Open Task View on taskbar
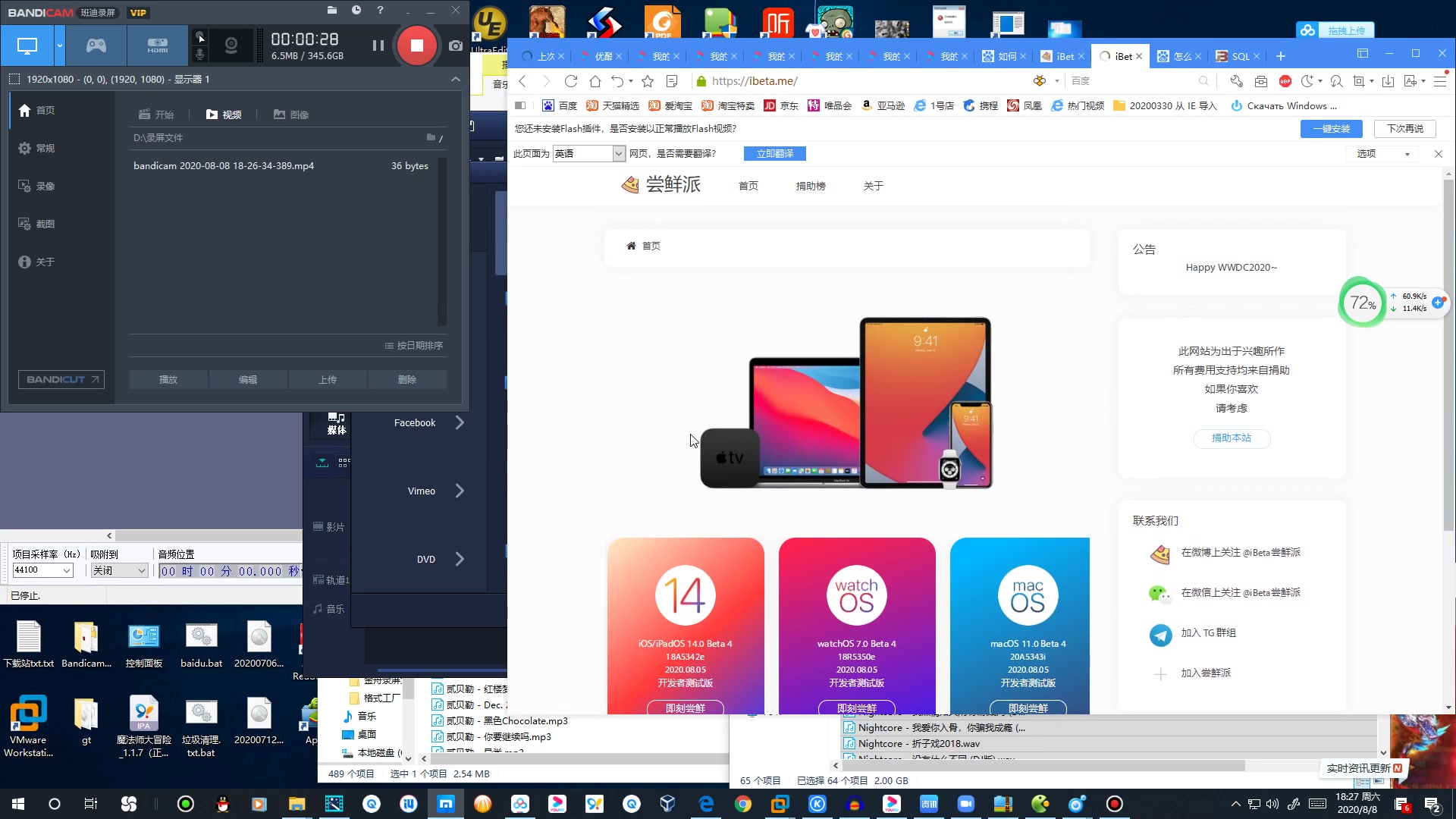 [91, 804]
